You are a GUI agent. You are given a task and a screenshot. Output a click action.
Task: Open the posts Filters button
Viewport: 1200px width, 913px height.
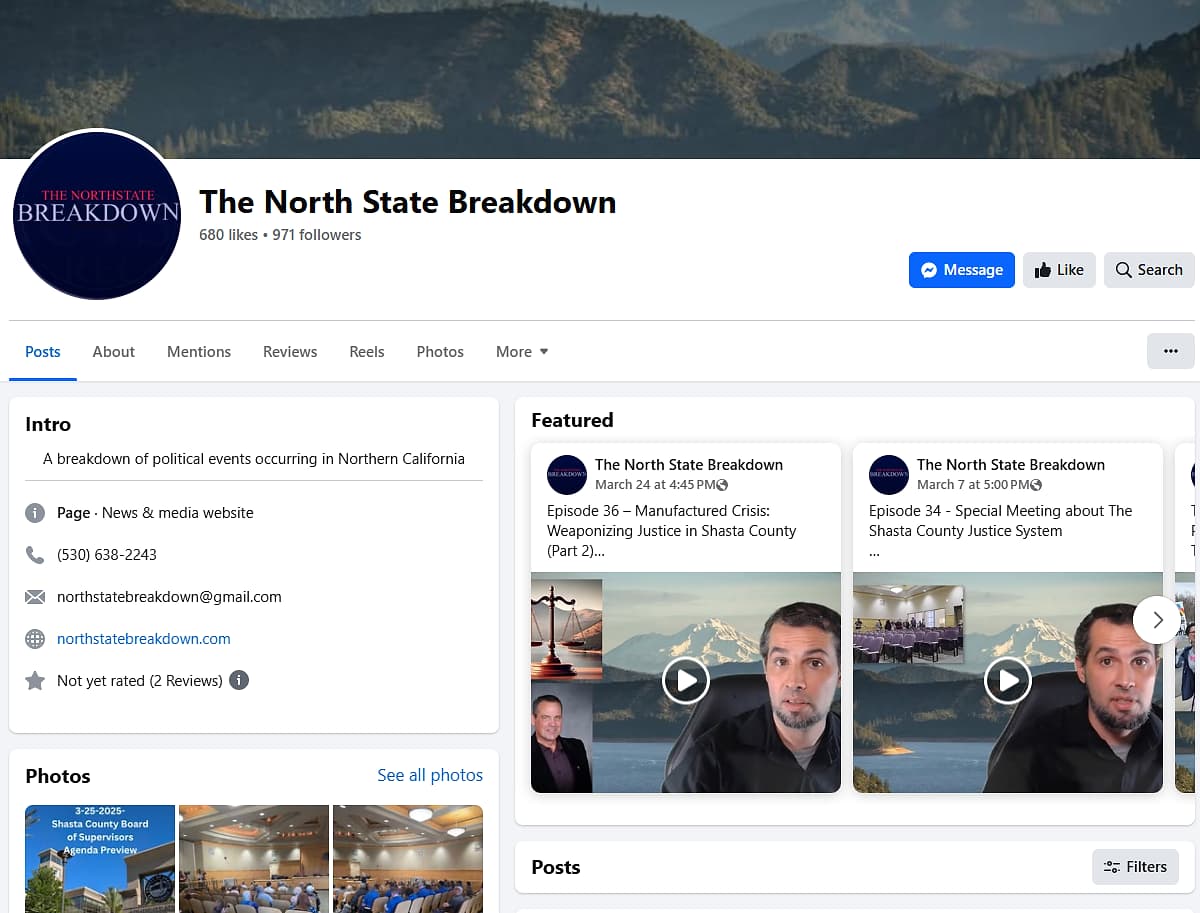[1135, 867]
